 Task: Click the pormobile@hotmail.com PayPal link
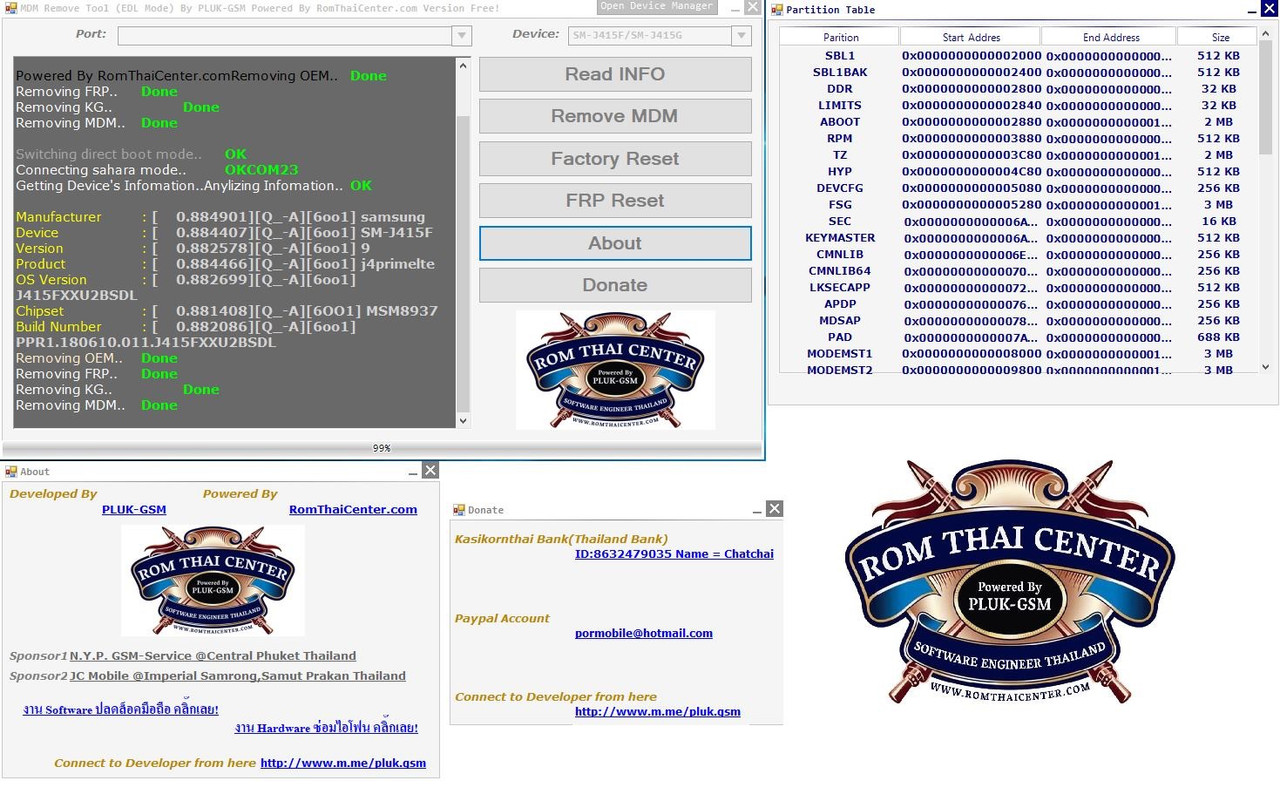pyautogui.click(x=643, y=633)
